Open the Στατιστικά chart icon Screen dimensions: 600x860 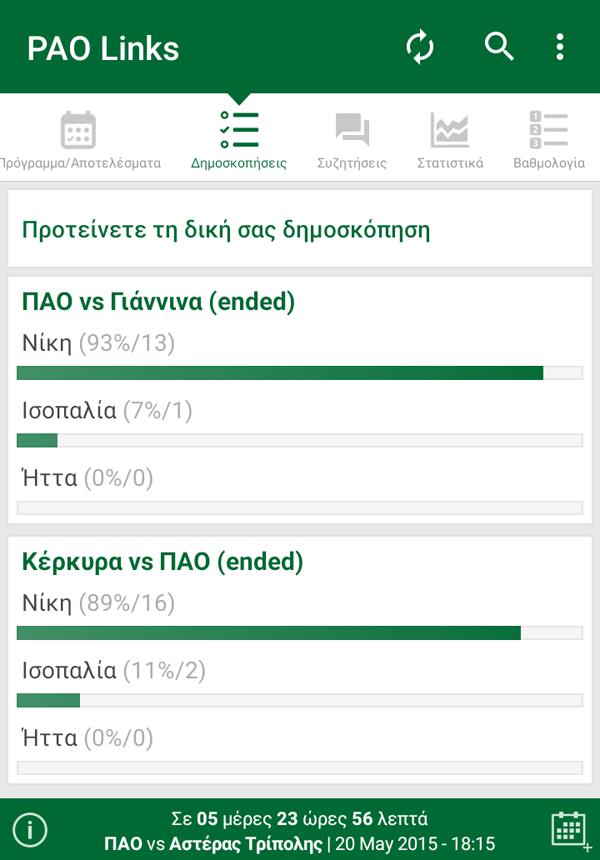[x=450, y=130]
